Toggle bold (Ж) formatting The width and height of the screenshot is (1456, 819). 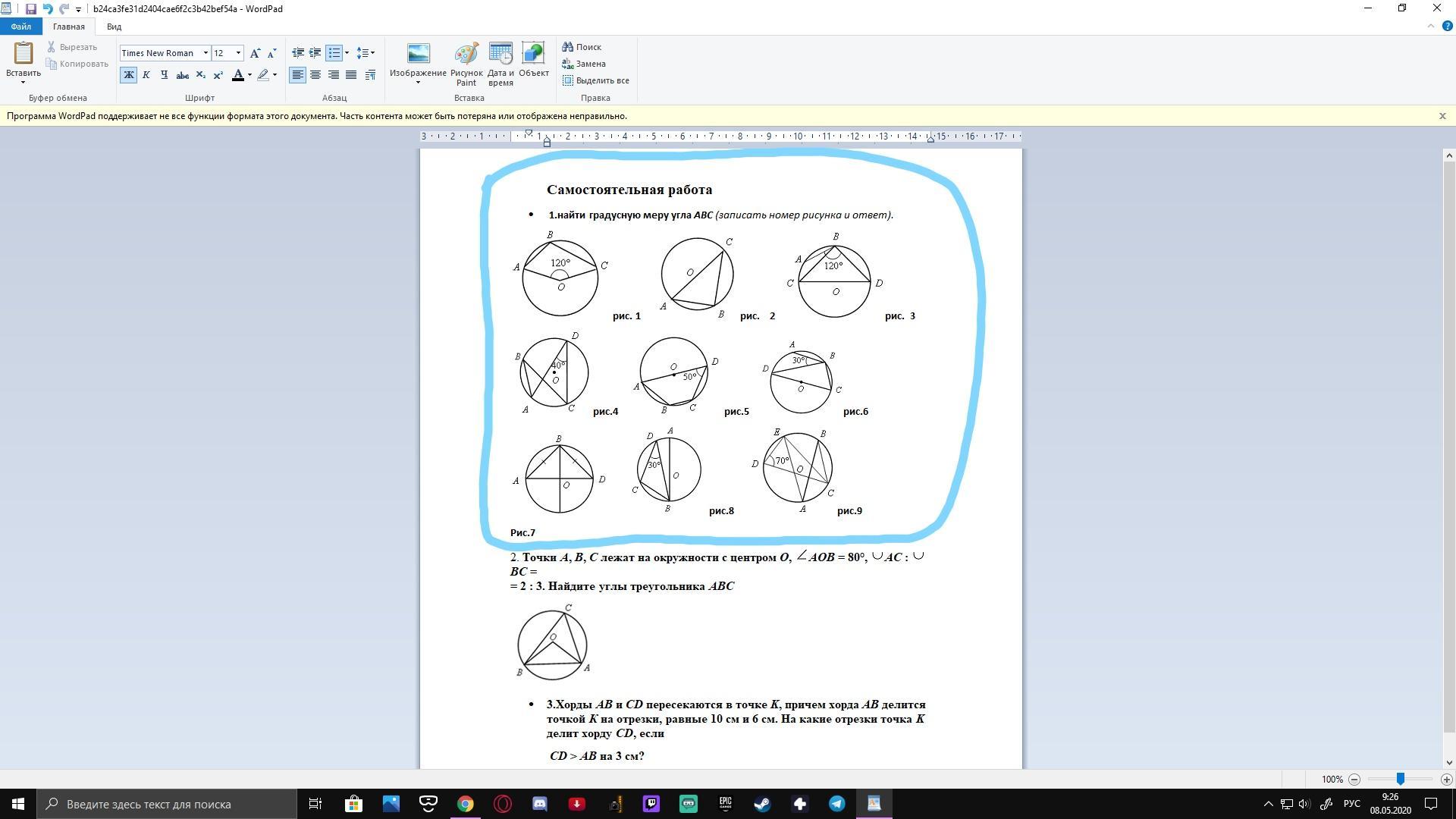[128, 75]
